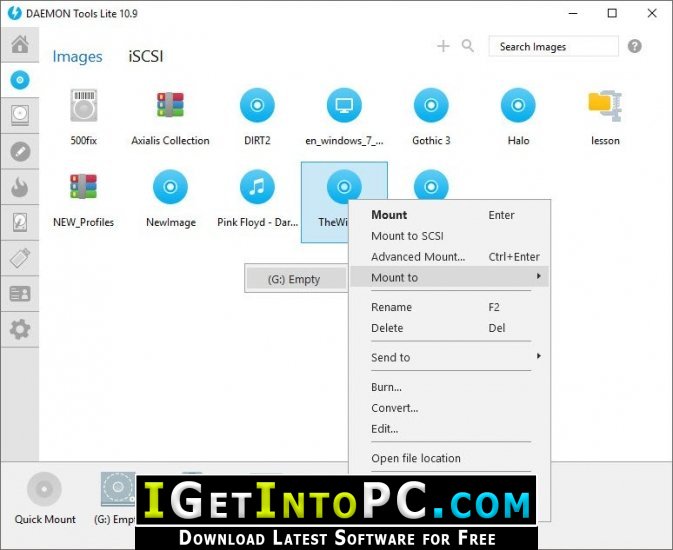The image size is (673, 550).
Task: Switch to the iSCSI tab
Action: click(x=146, y=56)
